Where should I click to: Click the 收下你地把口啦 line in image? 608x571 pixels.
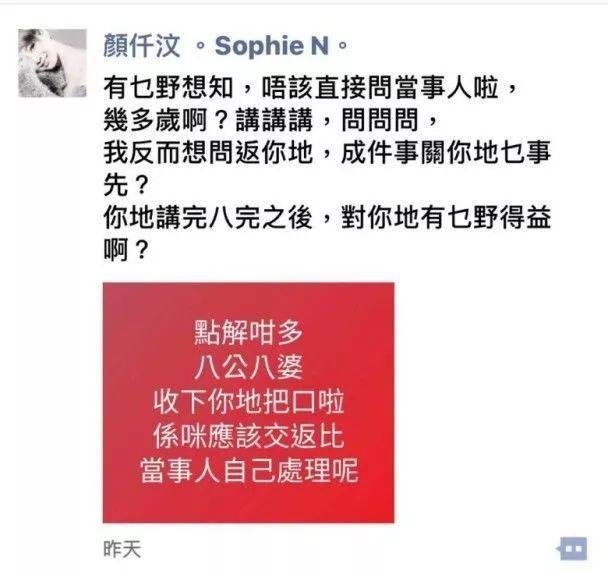click(249, 402)
